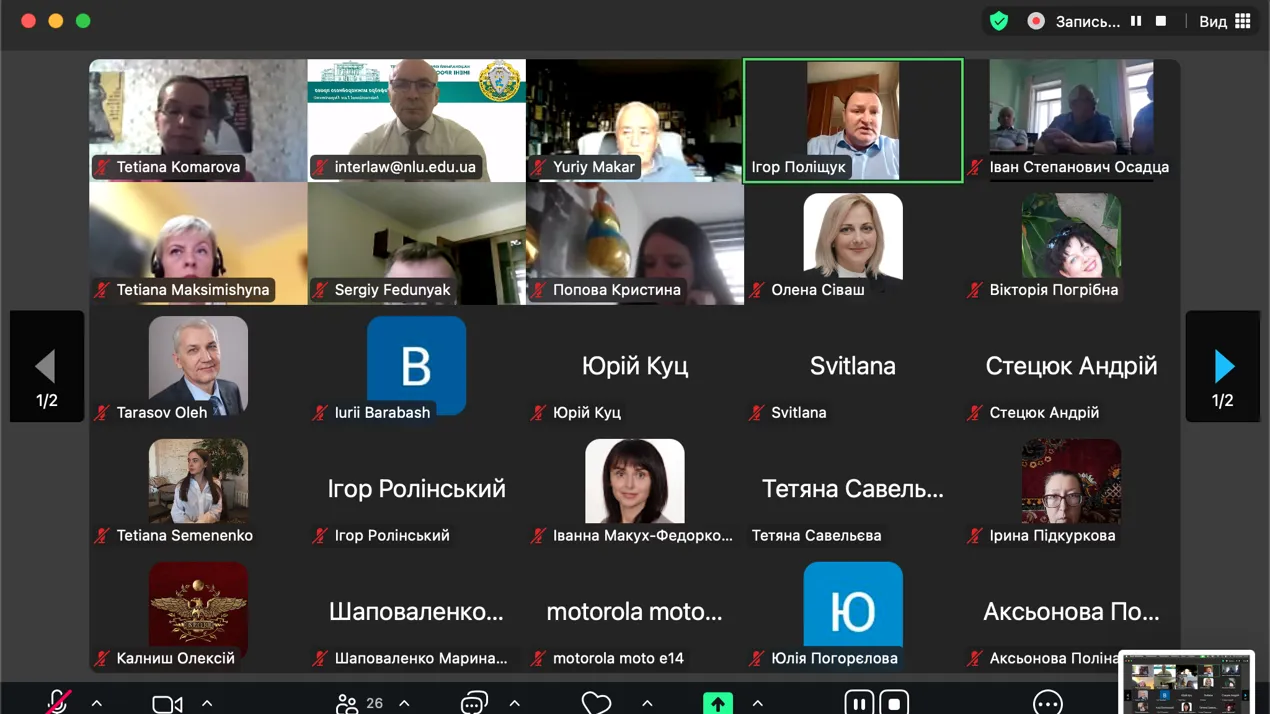Click large Юрій Куц name tile

click(x=635, y=366)
